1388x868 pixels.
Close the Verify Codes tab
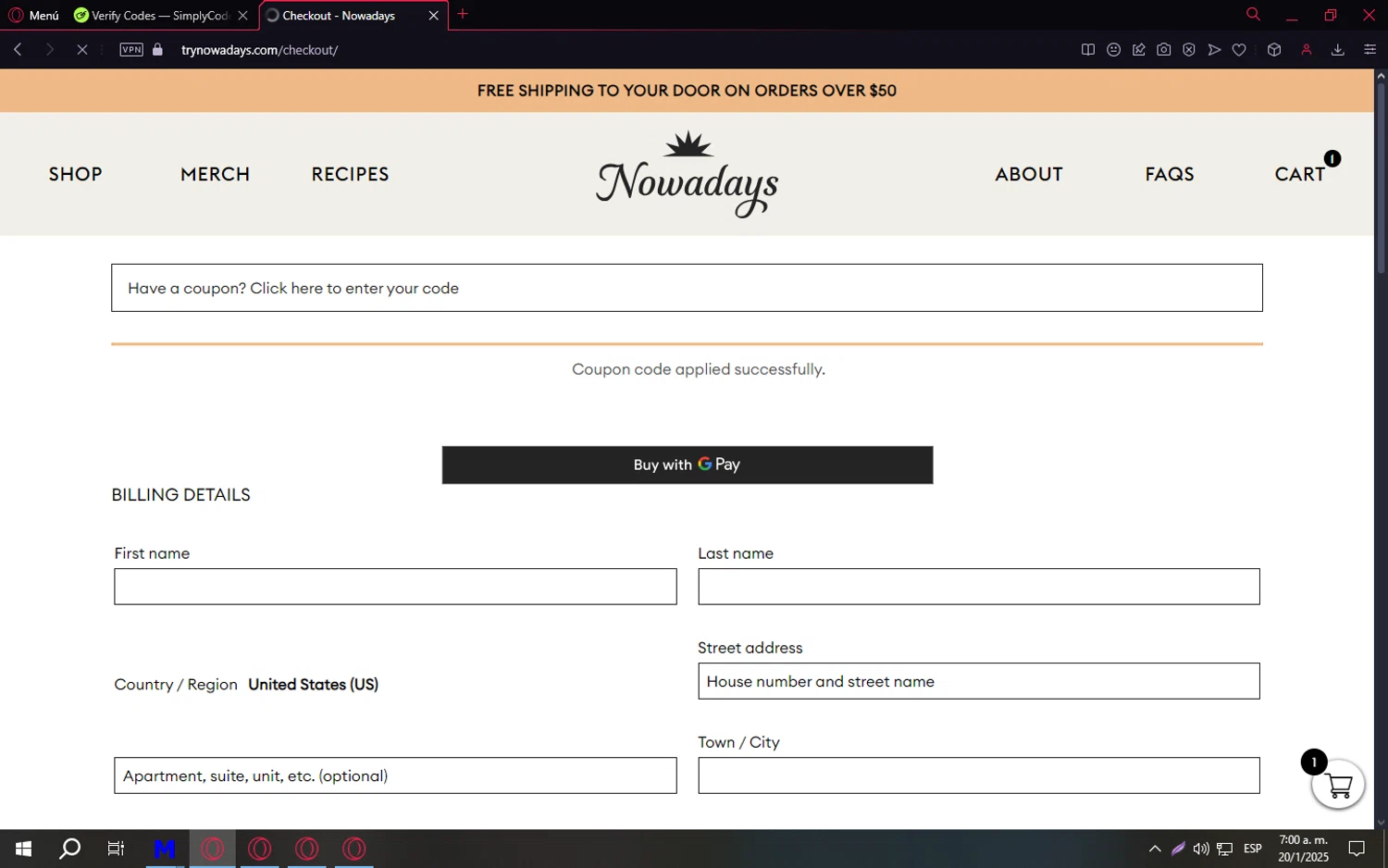(x=242, y=15)
